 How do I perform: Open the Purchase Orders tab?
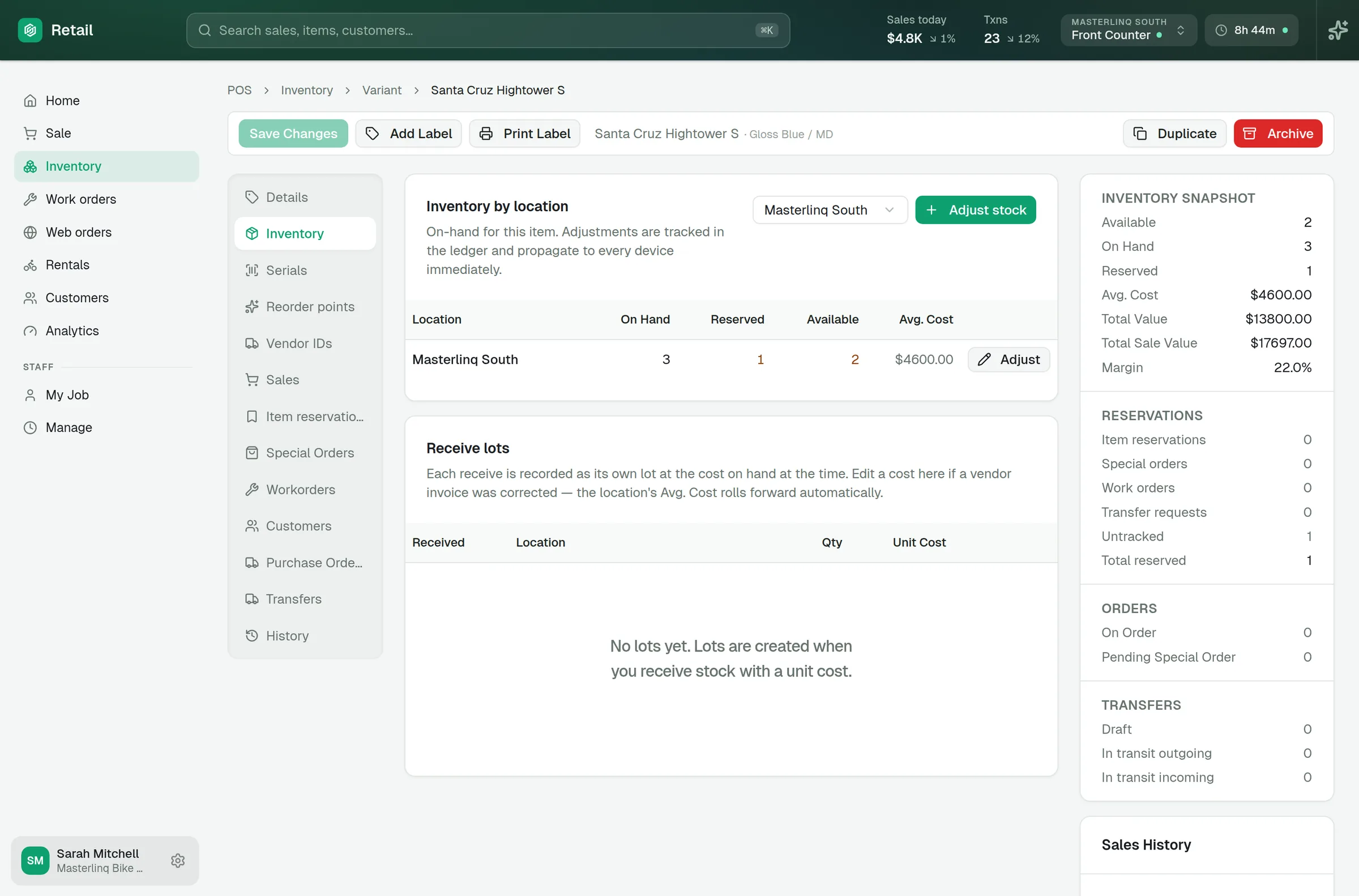coord(305,563)
